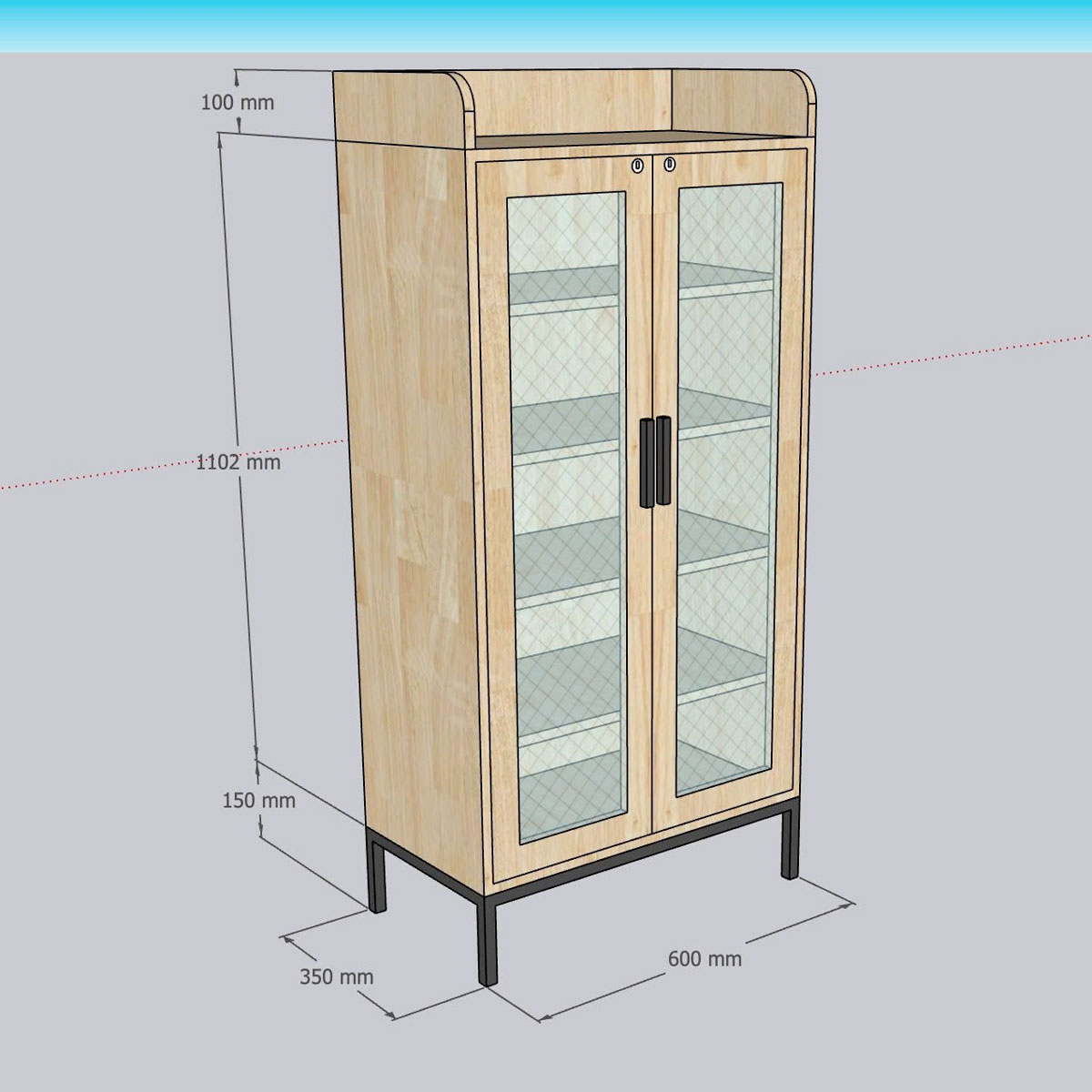Click the 350 mm depth dimension label
The image size is (1092, 1092).
(337, 977)
